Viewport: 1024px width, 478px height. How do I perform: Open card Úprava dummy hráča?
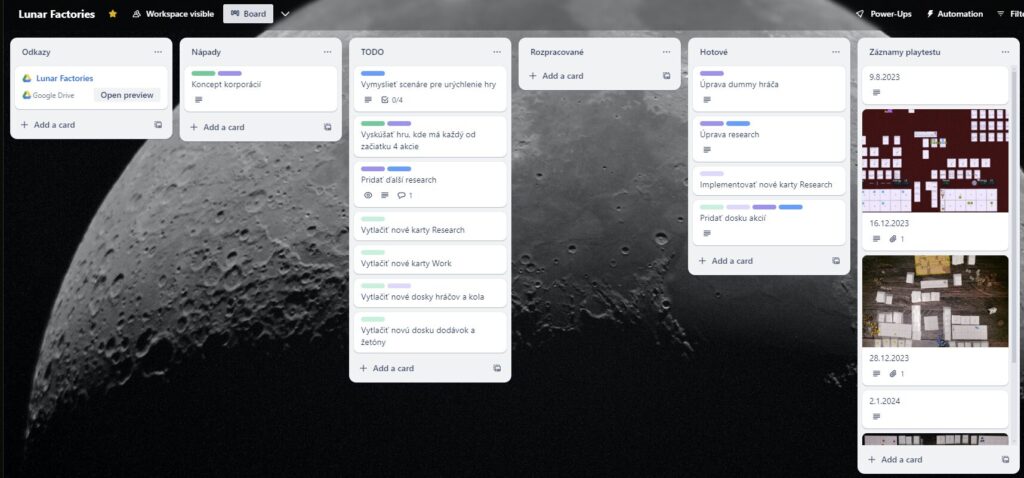pyautogui.click(x=769, y=88)
